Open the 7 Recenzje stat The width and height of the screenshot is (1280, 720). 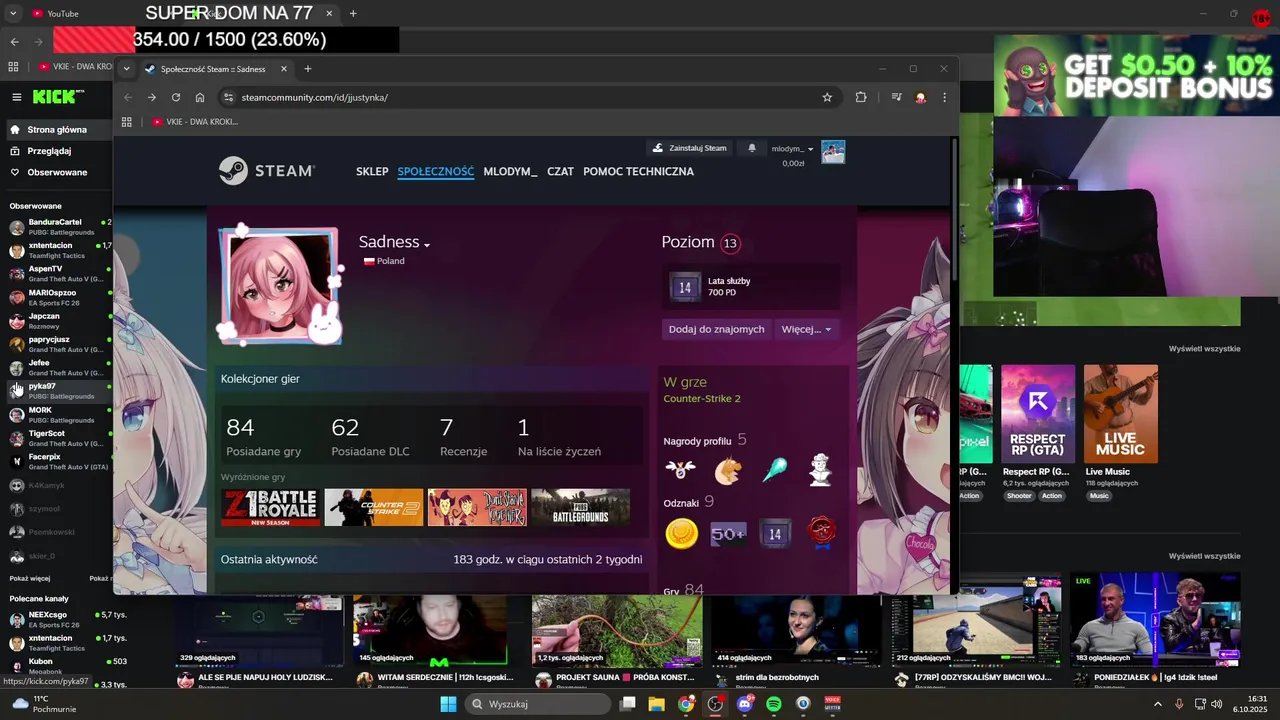point(463,437)
